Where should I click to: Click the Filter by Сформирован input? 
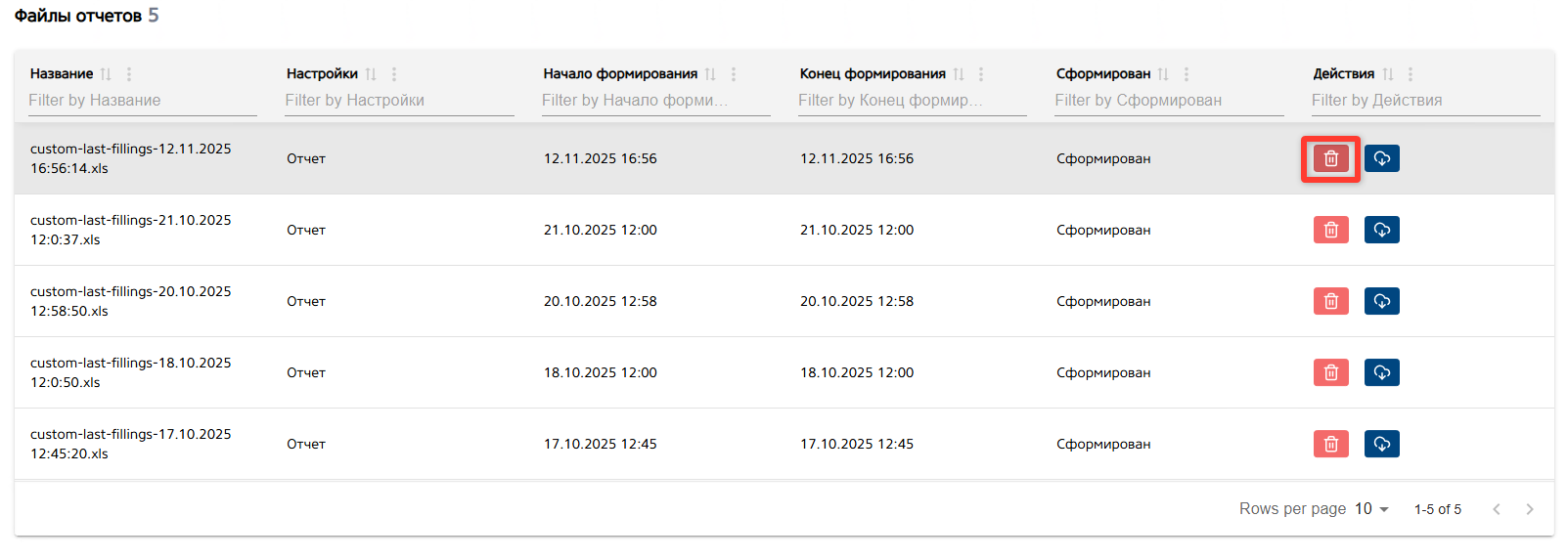pyautogui.click(x=1168, y=101)
